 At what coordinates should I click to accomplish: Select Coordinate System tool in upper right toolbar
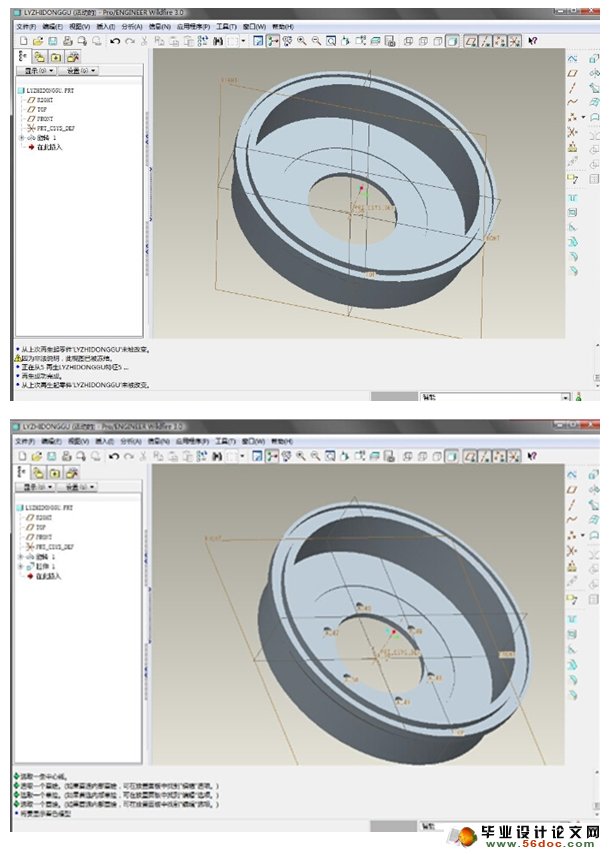(572, 132)
